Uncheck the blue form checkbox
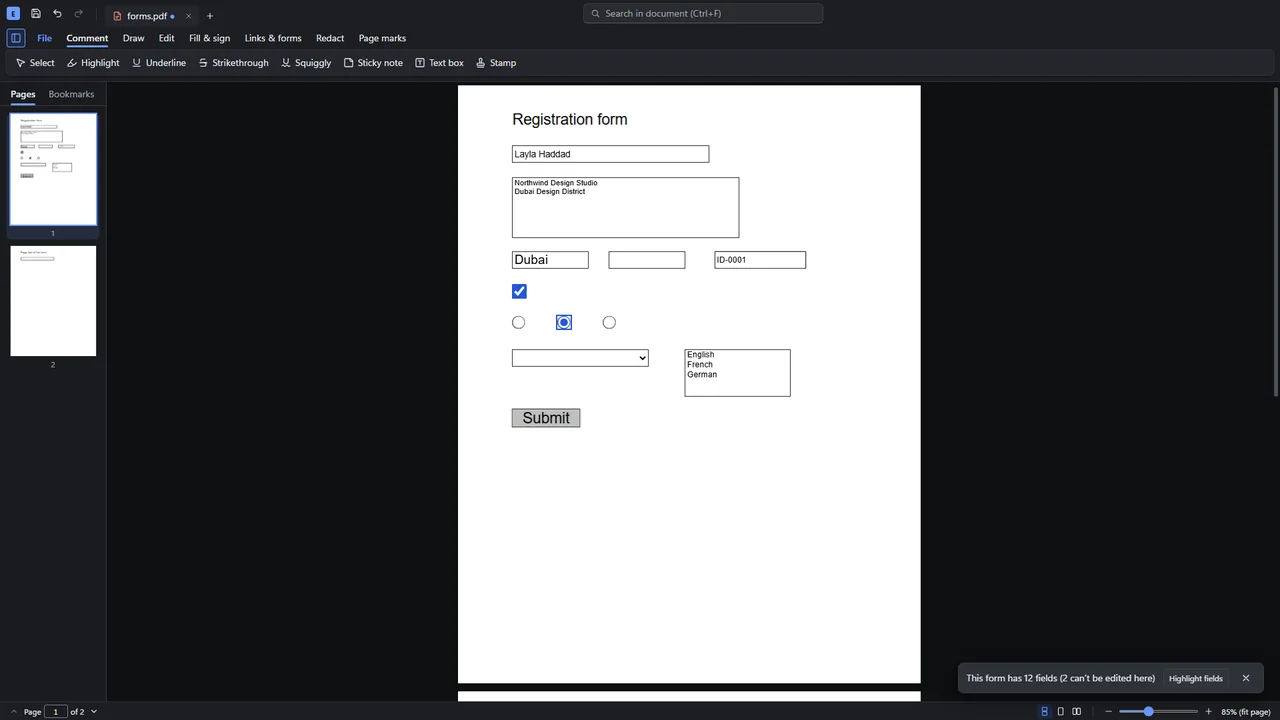Screen dimensions: 1280x720 [x=519, y=291]
